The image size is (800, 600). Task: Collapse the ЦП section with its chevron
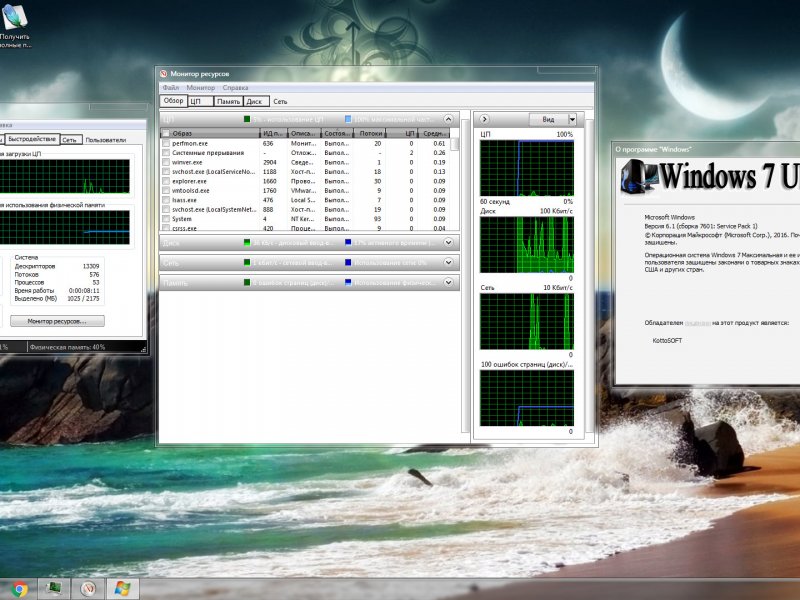(x=448, y=119)
